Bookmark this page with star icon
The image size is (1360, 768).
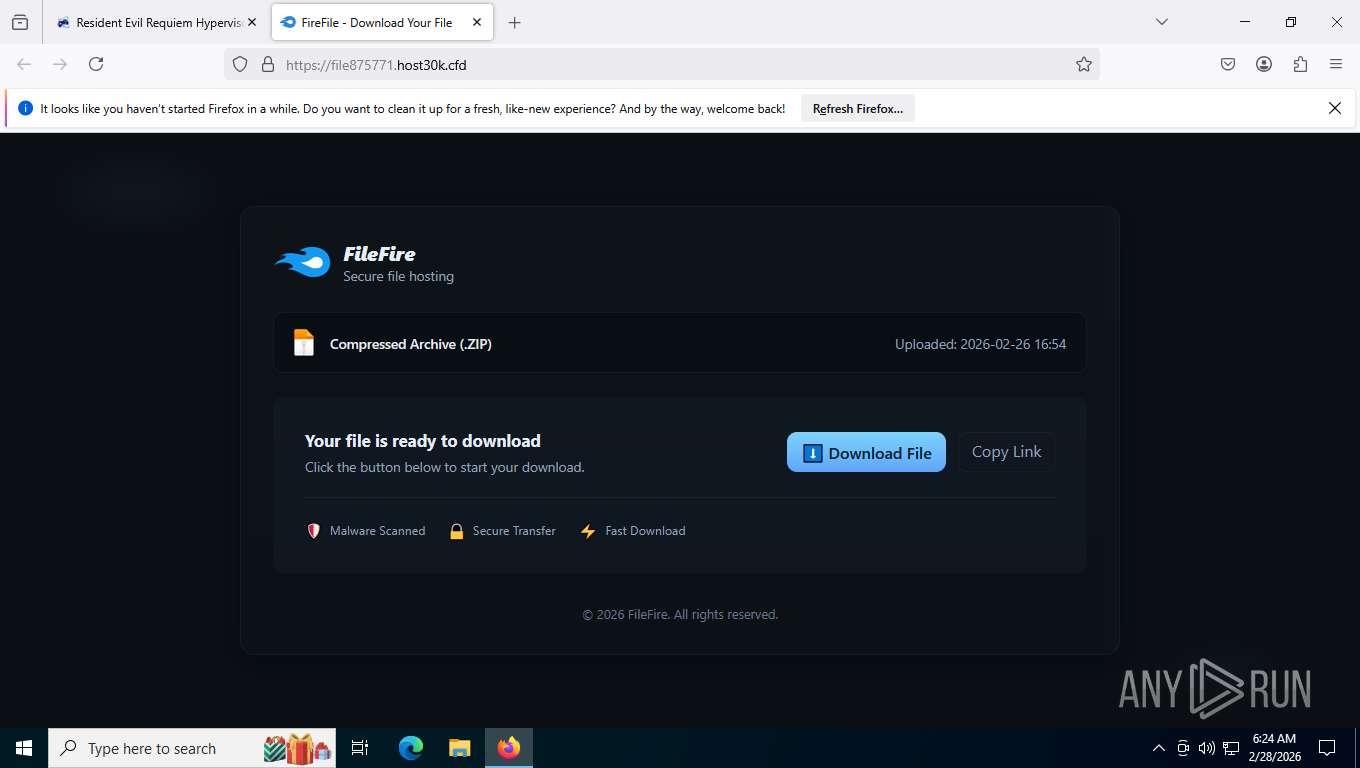click(x=1083, y=64)
